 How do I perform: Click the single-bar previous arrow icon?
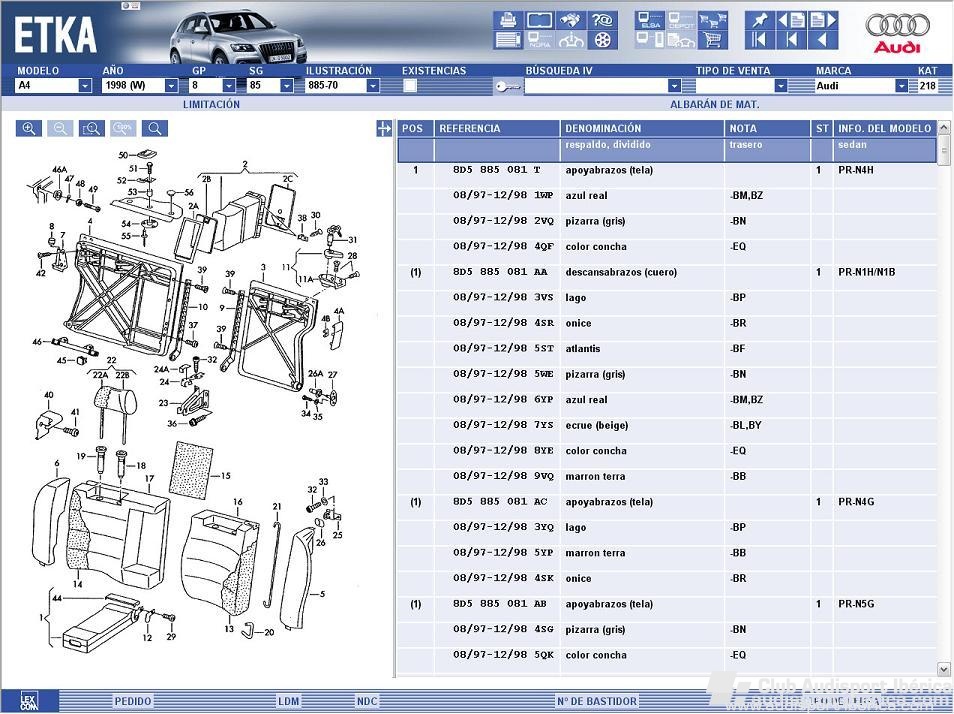click(792, 40)
